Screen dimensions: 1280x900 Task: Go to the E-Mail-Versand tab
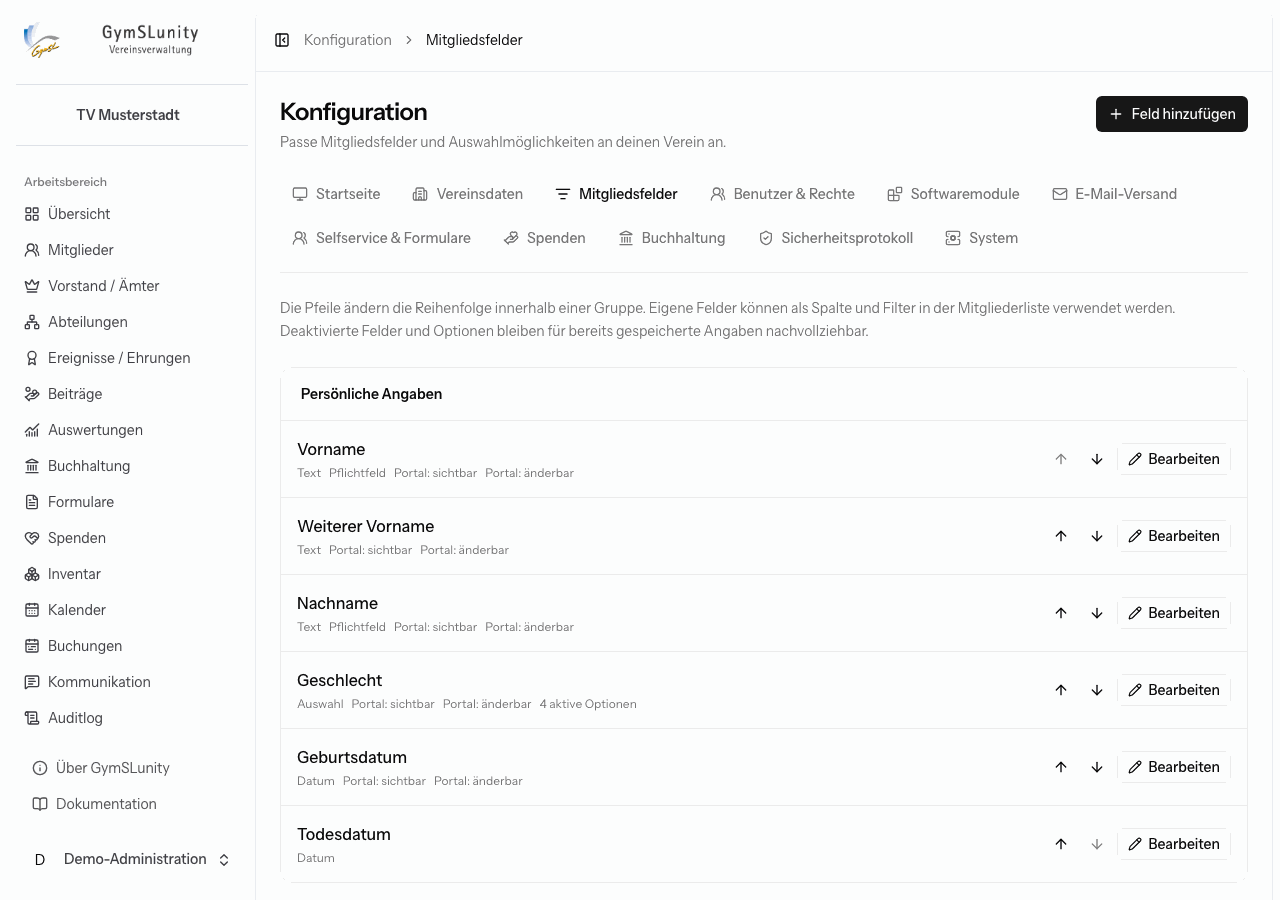(x=1114, y=194)
